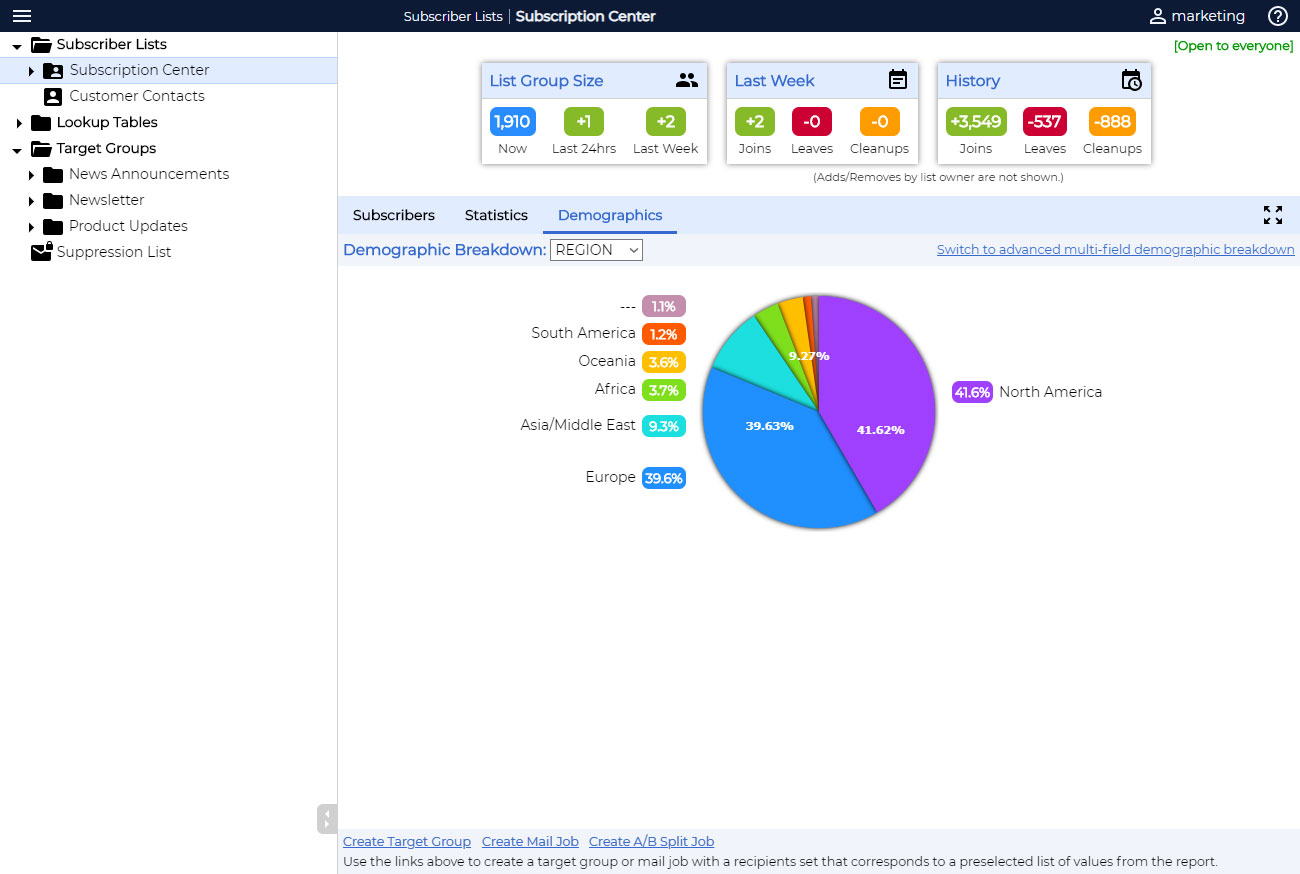Open the REGION demographic breakdown dropdown

[596, 250]
